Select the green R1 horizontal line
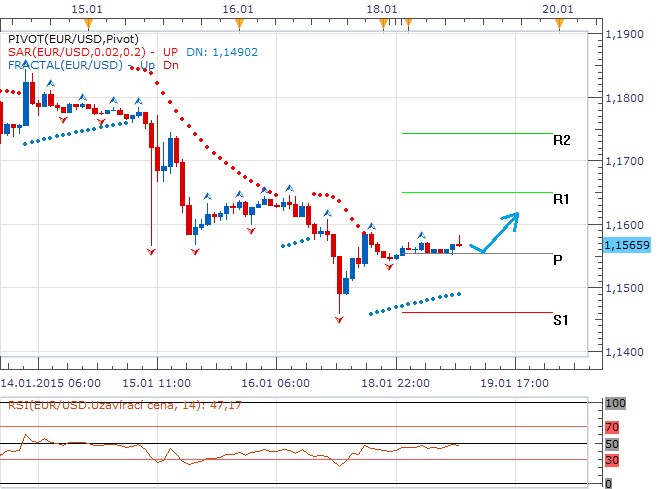Screen dimensions: 660x489 (x=476, y=192)
